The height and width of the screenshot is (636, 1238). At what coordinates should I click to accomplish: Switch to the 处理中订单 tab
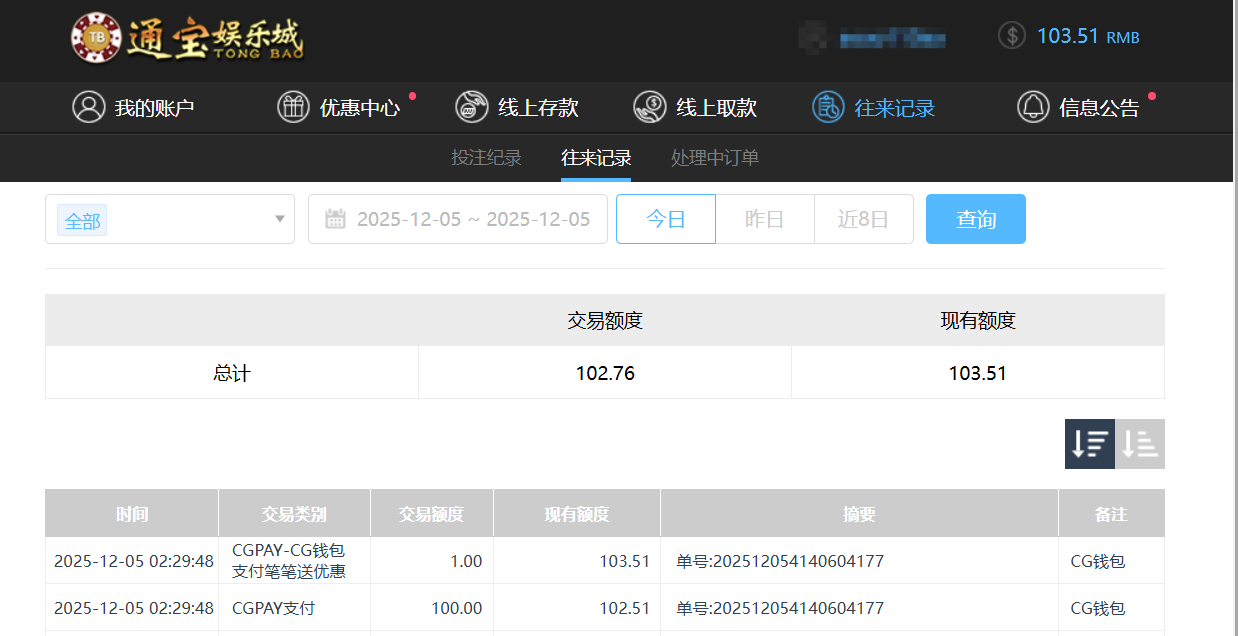[715, 158]
